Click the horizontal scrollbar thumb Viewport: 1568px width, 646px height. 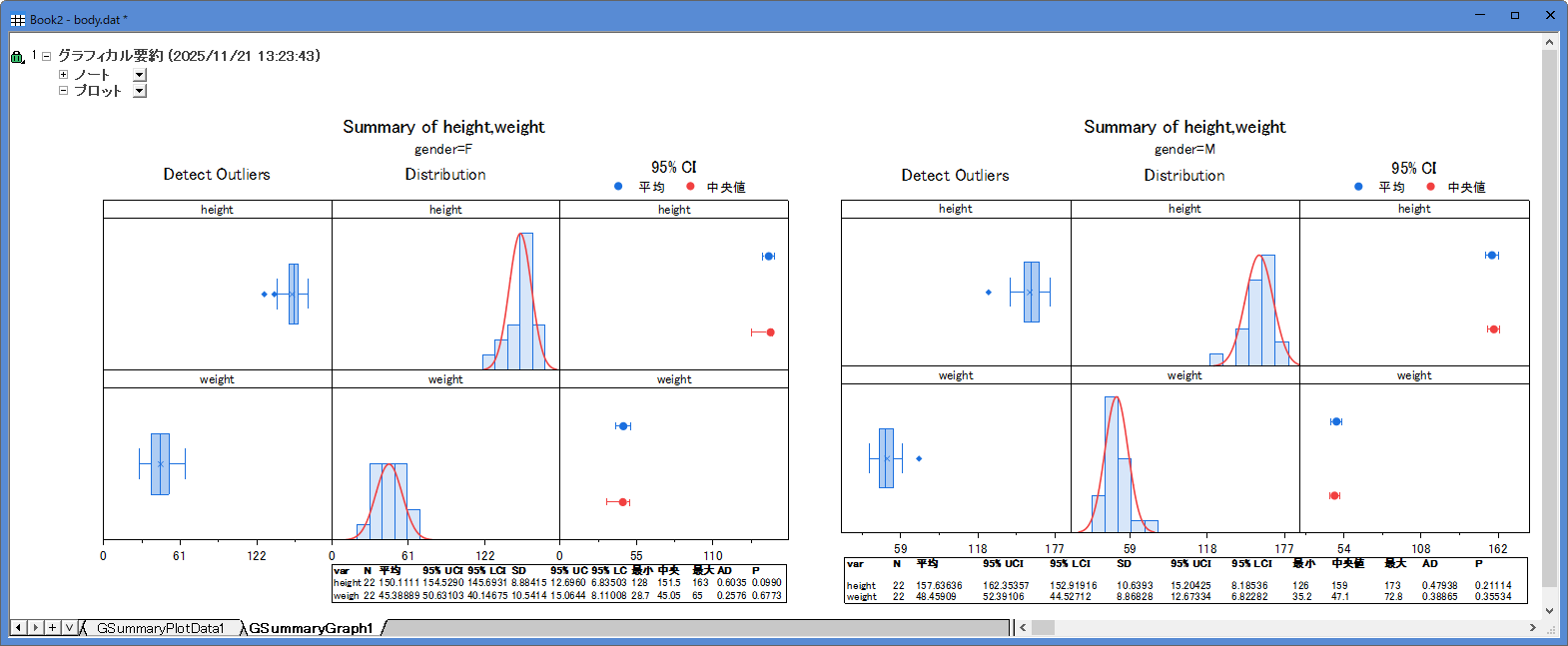1043,627
